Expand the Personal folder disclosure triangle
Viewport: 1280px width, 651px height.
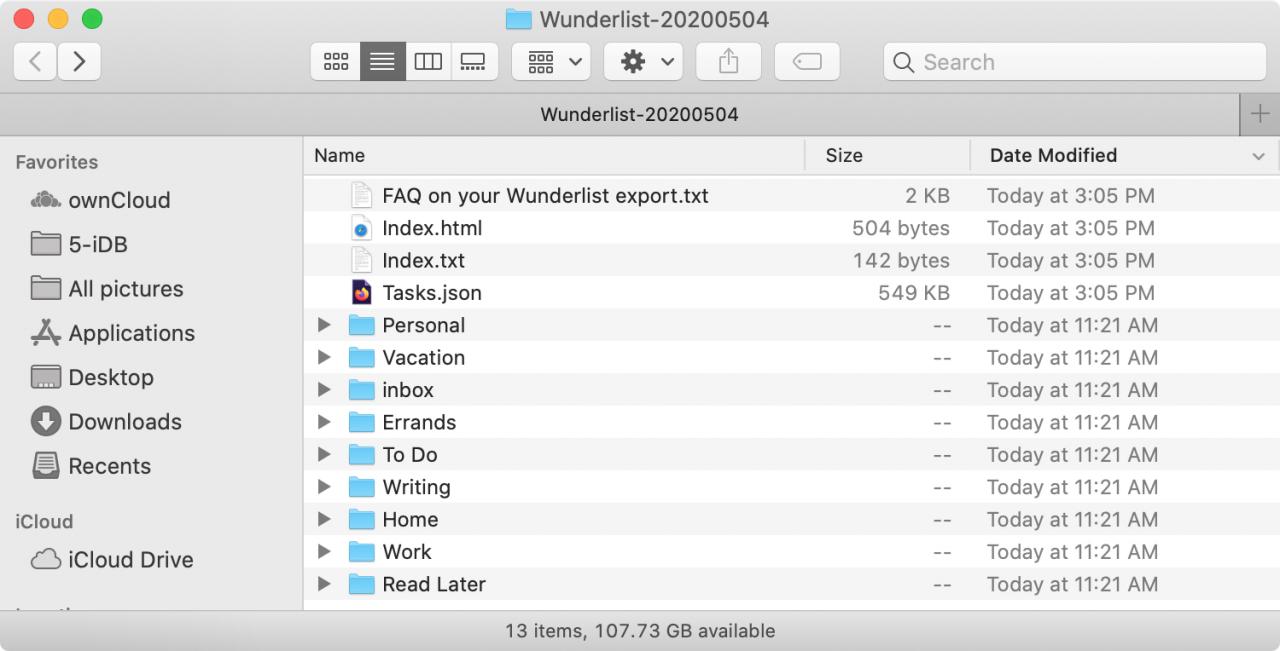323,325
